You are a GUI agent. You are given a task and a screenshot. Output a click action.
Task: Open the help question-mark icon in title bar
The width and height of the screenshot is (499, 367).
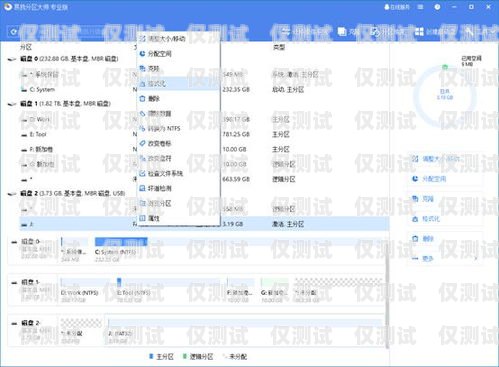[437, 7]
